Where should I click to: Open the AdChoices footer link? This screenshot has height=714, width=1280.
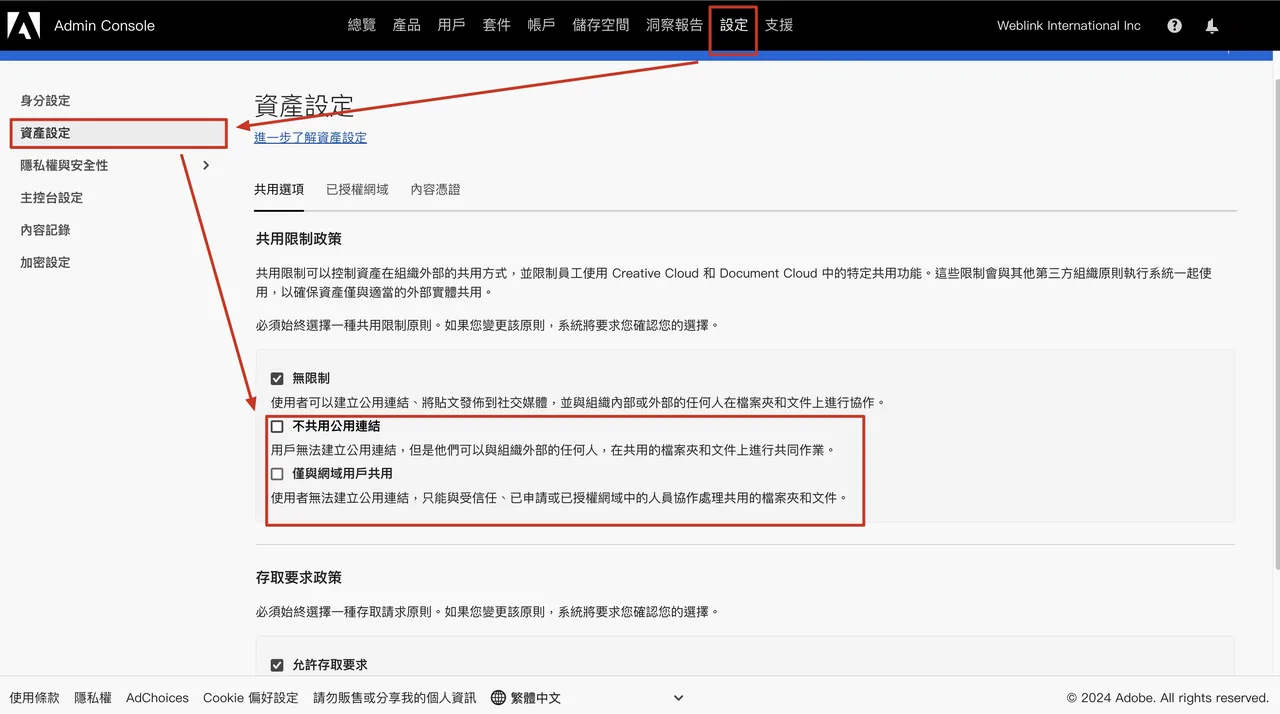coord(157,698)
